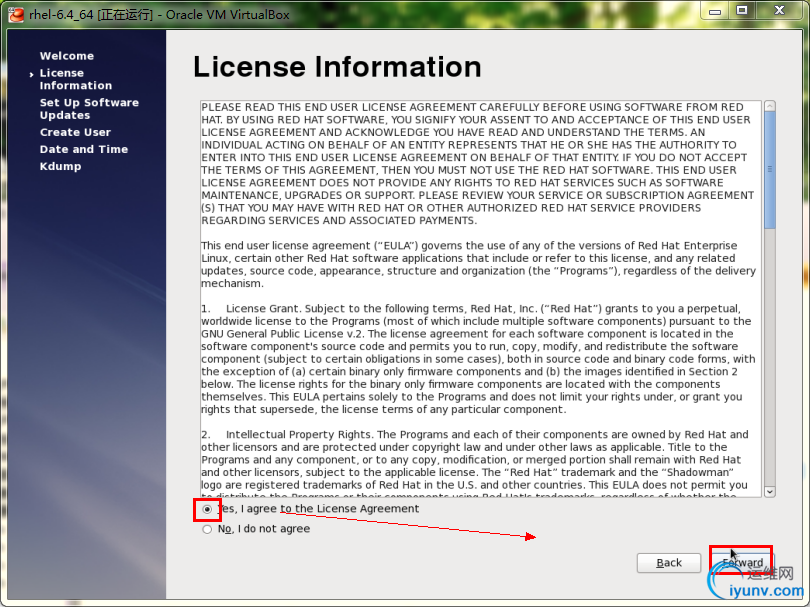Click the "1. License Grant" paragraph
The image size is (810, 607).
[478, 359]
